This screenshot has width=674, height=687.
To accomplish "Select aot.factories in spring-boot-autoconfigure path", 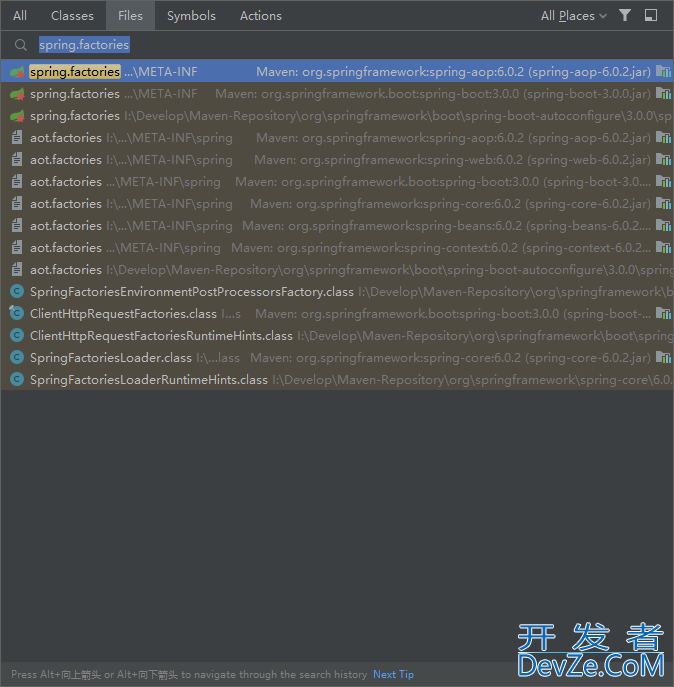I will point(337,269).
